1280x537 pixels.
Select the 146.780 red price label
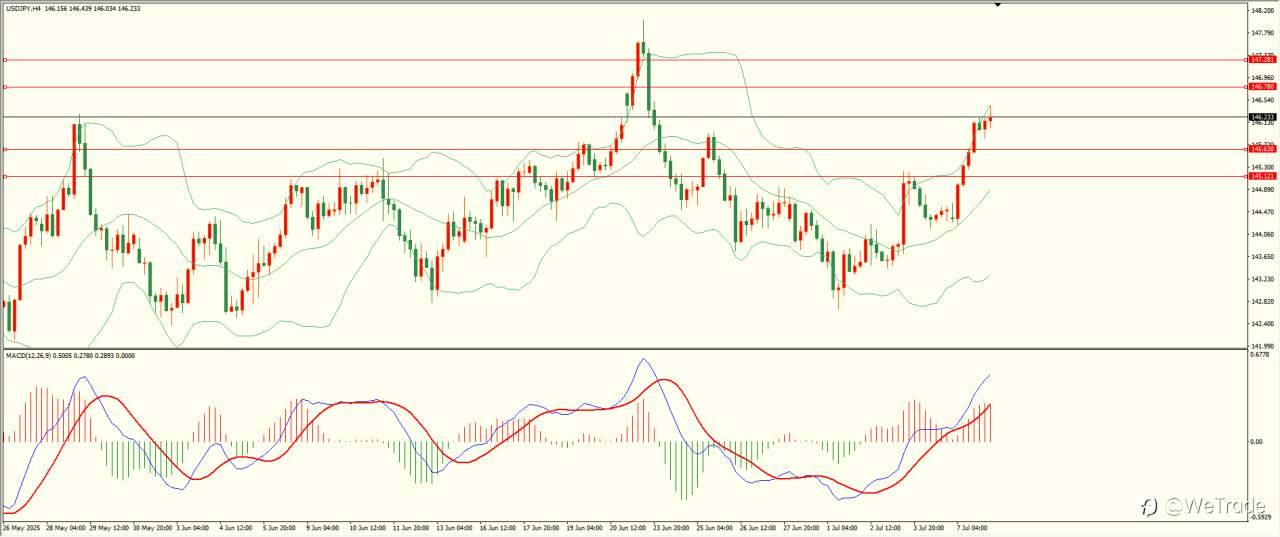pyautogui.click(x=1261, y=87)
